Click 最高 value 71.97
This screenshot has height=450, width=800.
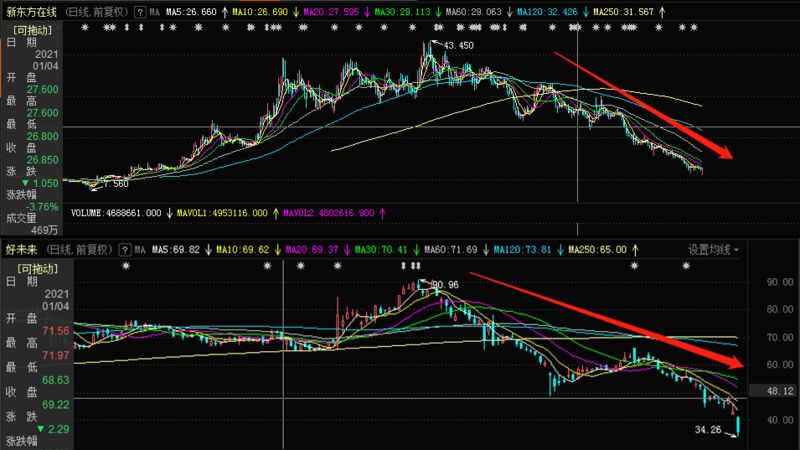click(56, 355)
